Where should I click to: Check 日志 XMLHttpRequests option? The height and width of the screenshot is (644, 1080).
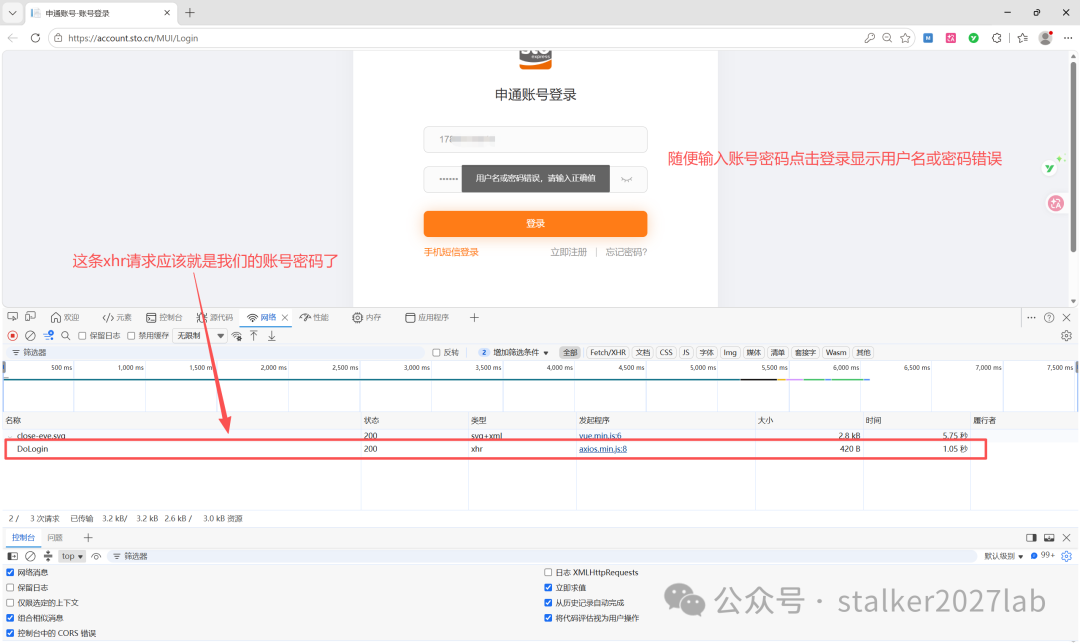click(x=548, y=572)
